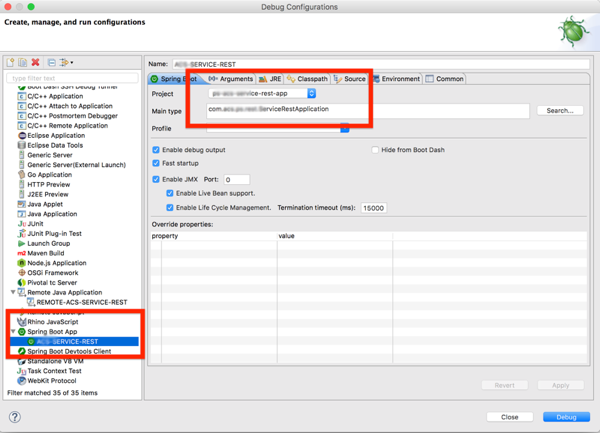Image resolution: width=600 pixels, height=433 pixels.
Task: Select the Java Applet configuration type
Action: click(45, 204)
